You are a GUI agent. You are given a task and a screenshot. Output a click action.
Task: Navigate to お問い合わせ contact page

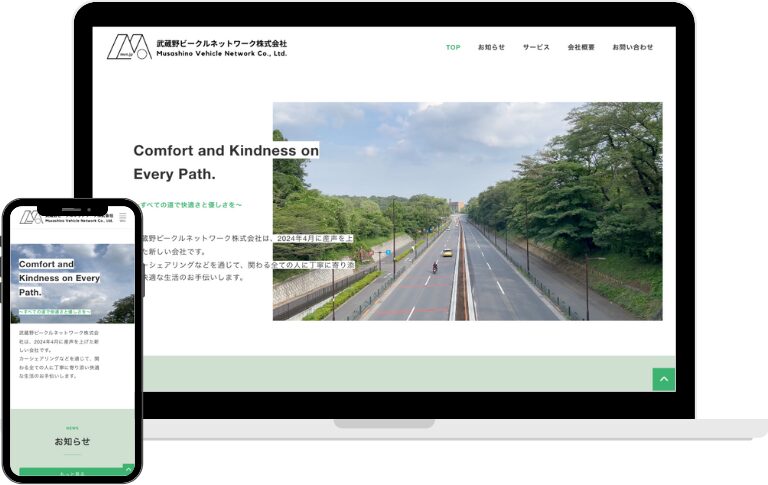pyautogui.click(x=632, y=47)
